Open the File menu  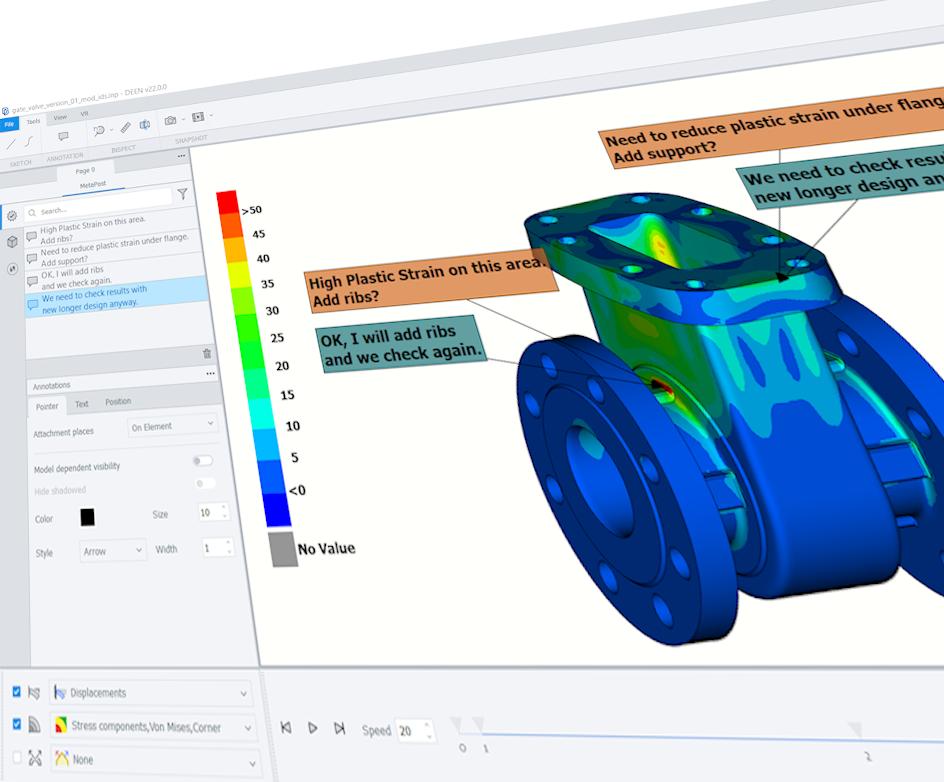(x=9, y=124)
